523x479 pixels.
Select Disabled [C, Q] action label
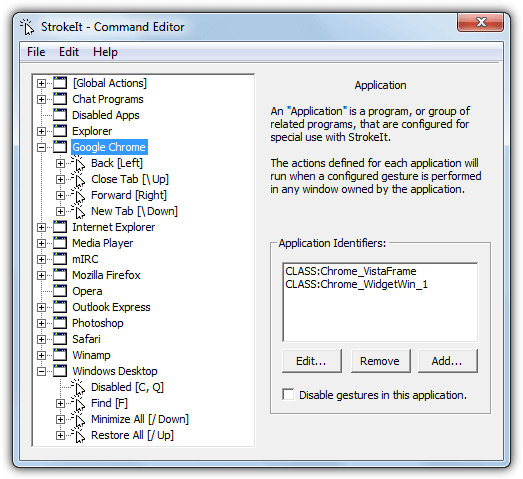(127, 387)
